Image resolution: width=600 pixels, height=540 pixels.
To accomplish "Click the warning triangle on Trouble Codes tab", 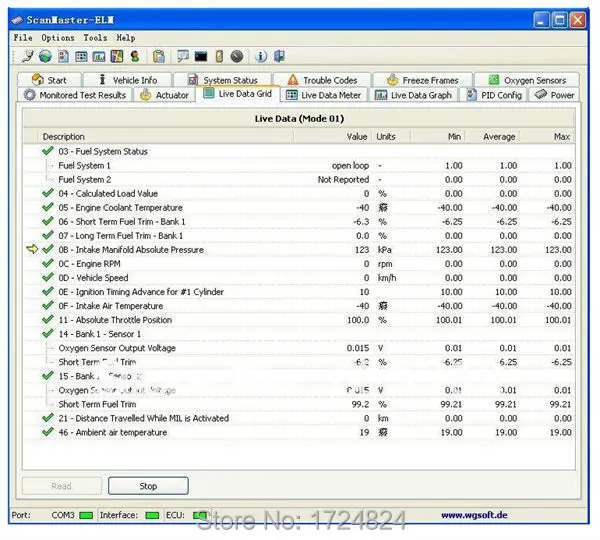I will point(293,80).
